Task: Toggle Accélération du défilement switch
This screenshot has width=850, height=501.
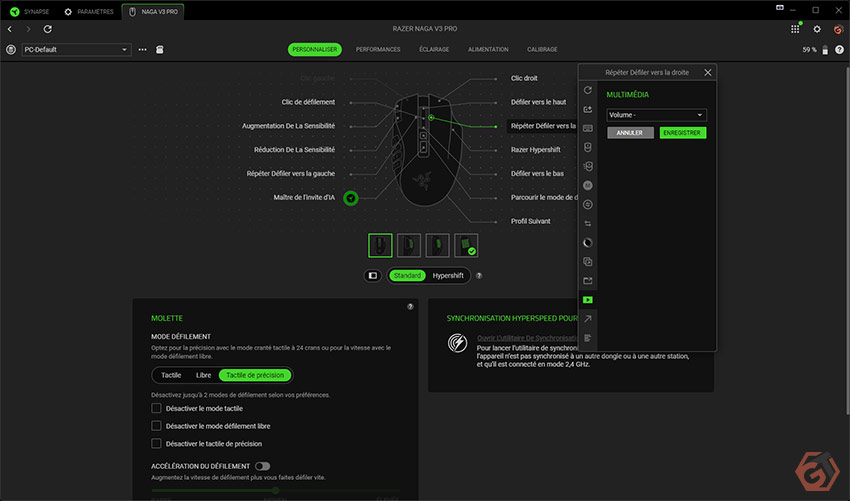Action: coord(262,466)
